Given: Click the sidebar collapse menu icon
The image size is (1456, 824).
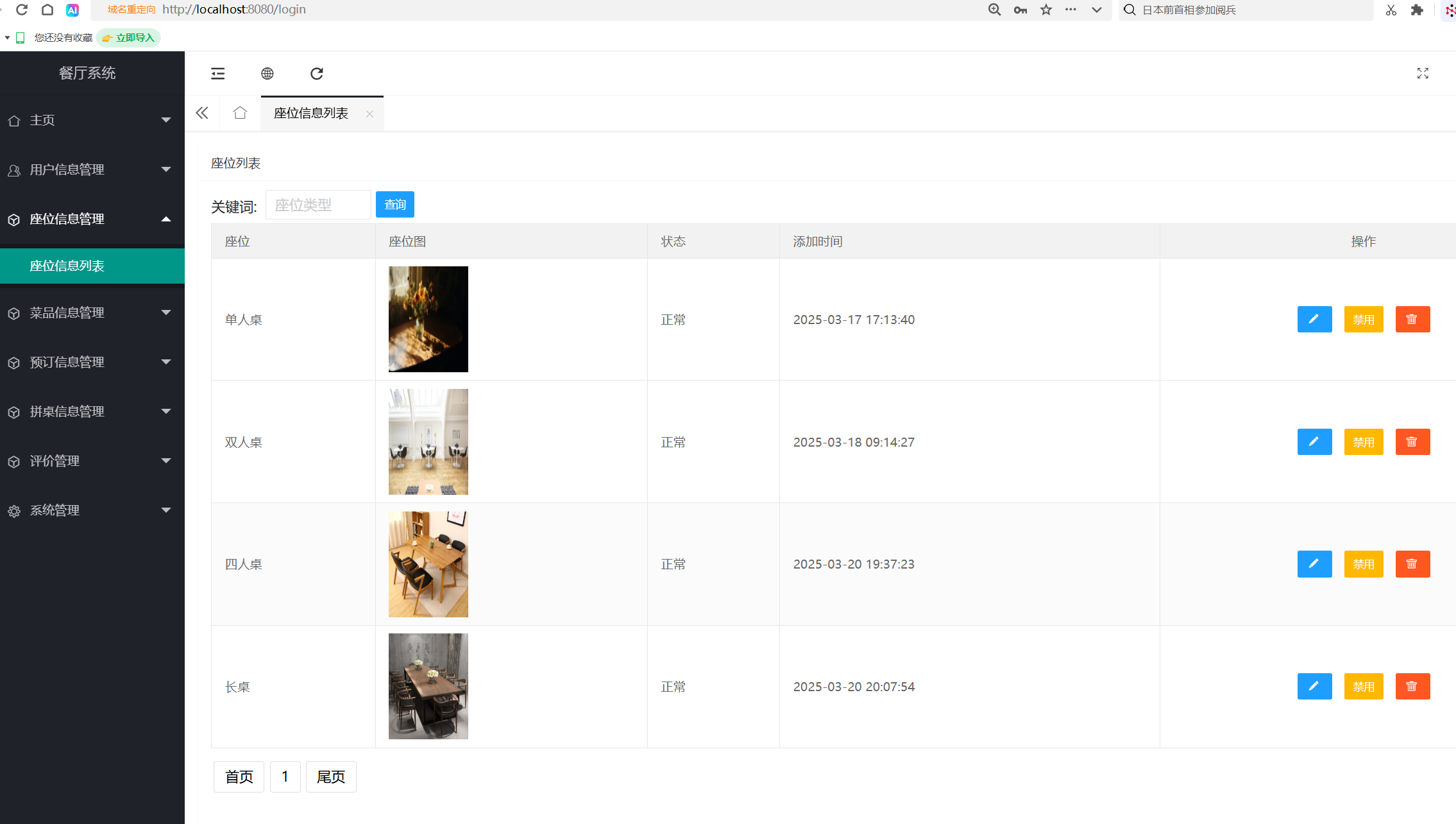Looking at the screenshot, I should click(x=217, y=73).
